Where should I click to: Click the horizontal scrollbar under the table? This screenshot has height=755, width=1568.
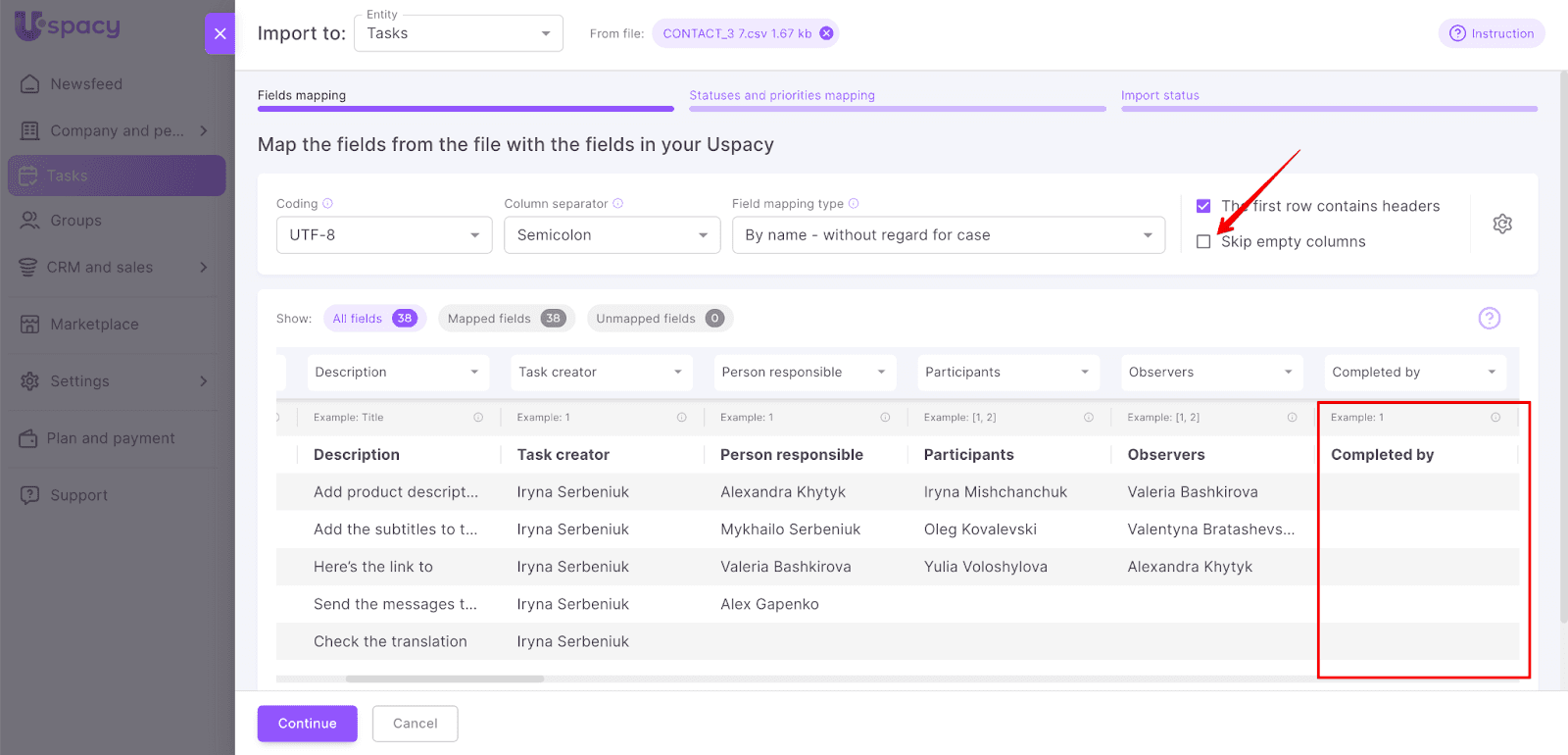(x=444, y=679)
